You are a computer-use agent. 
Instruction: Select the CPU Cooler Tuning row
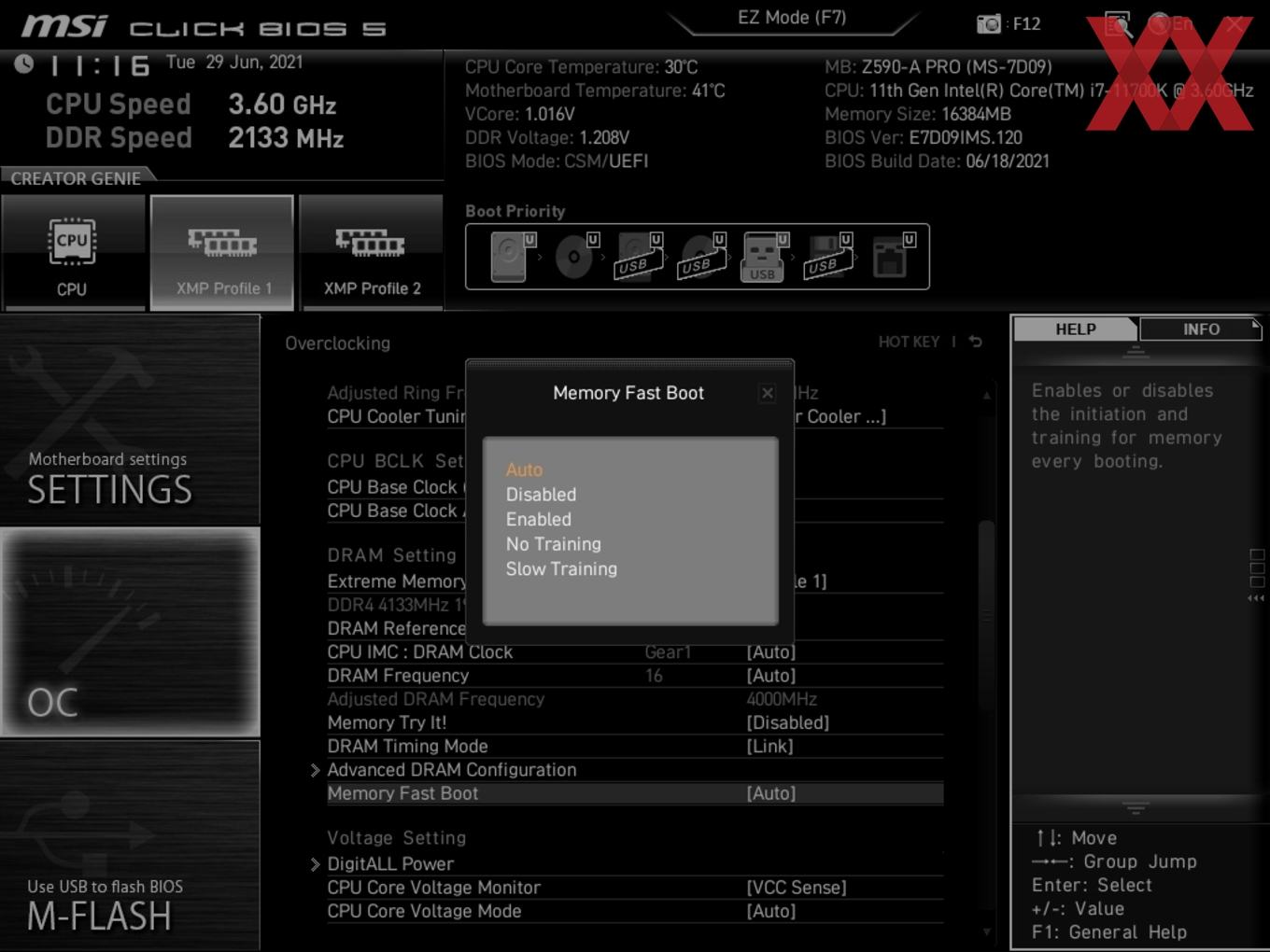coord(635,416)
